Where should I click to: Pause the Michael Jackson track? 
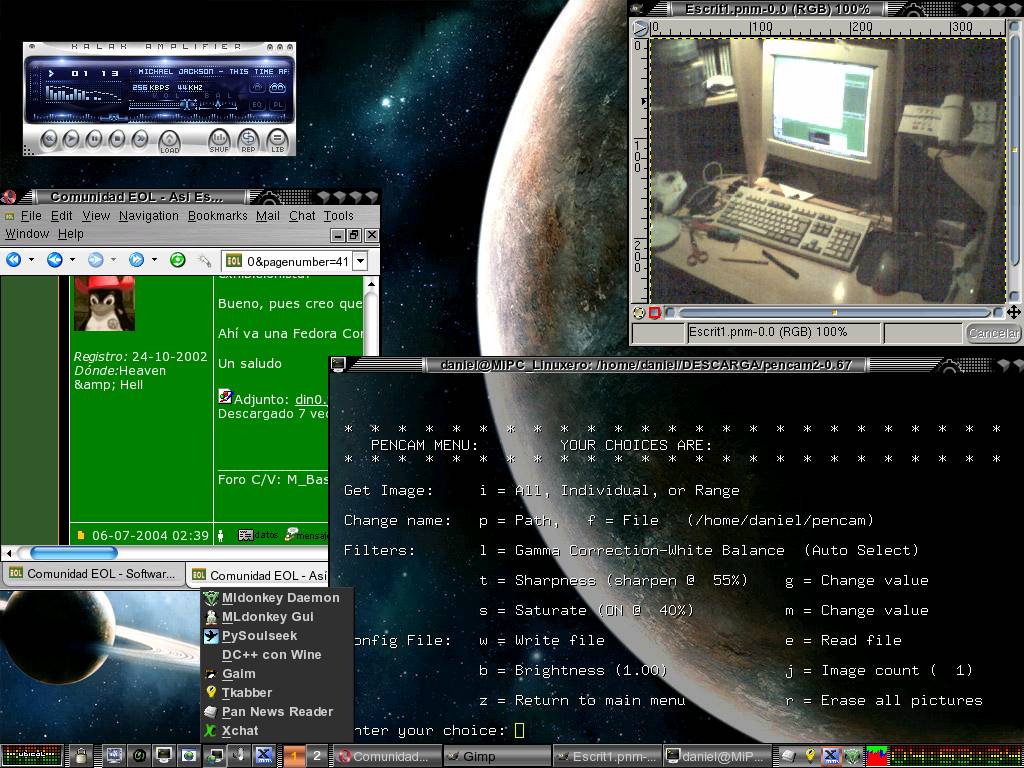click(x=94, y=139)
